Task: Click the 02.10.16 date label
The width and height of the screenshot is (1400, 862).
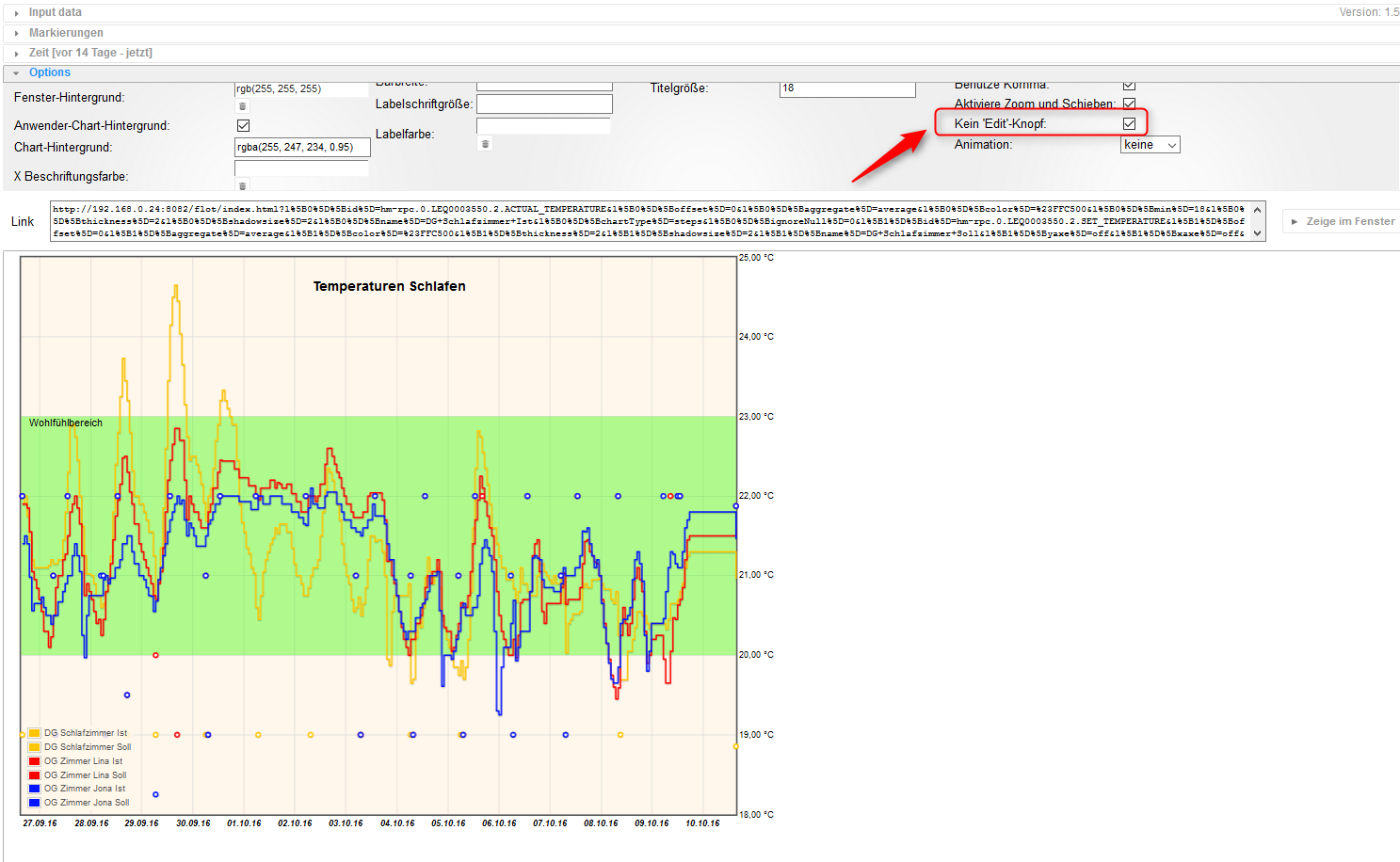Action: click(x=295, y=823)
